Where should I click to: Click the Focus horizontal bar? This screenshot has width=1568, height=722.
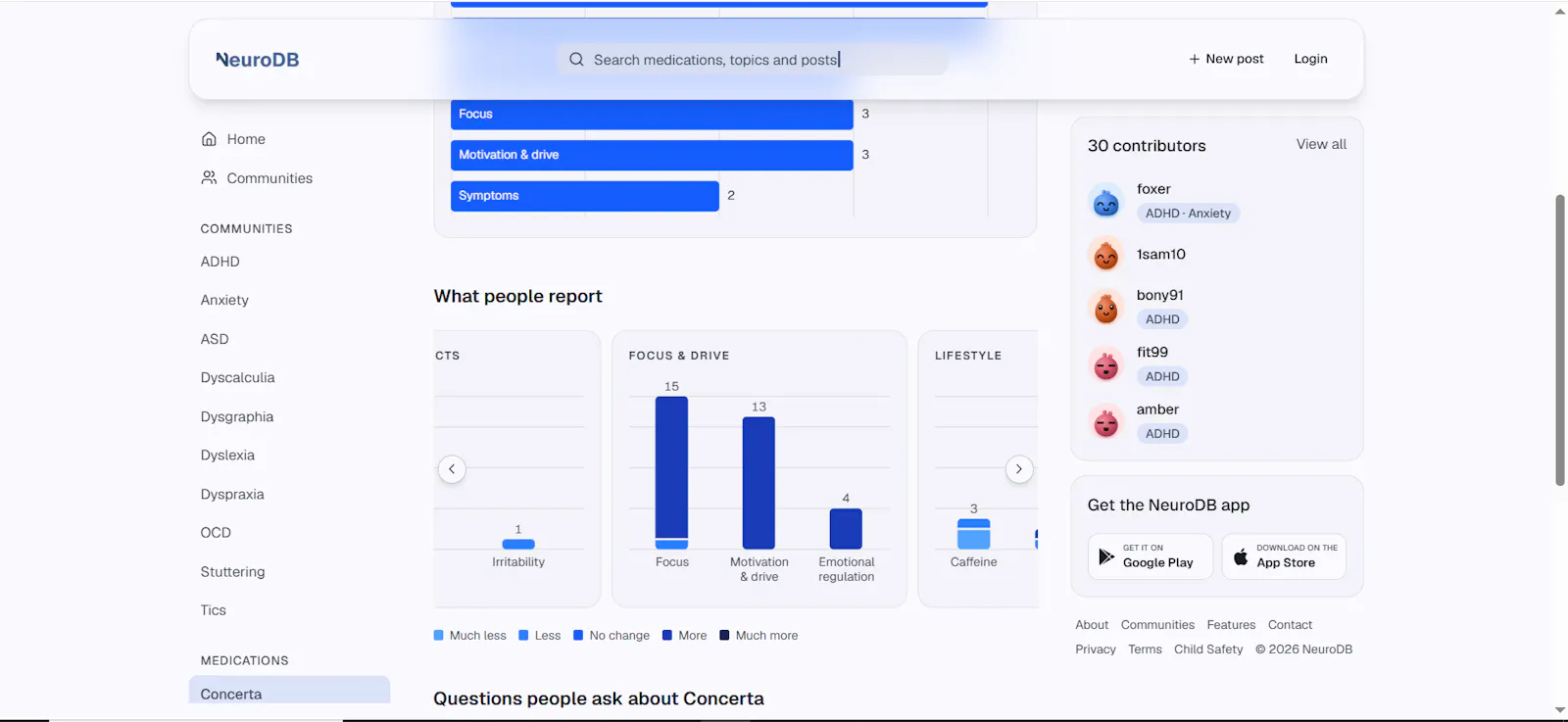point(652,114)
